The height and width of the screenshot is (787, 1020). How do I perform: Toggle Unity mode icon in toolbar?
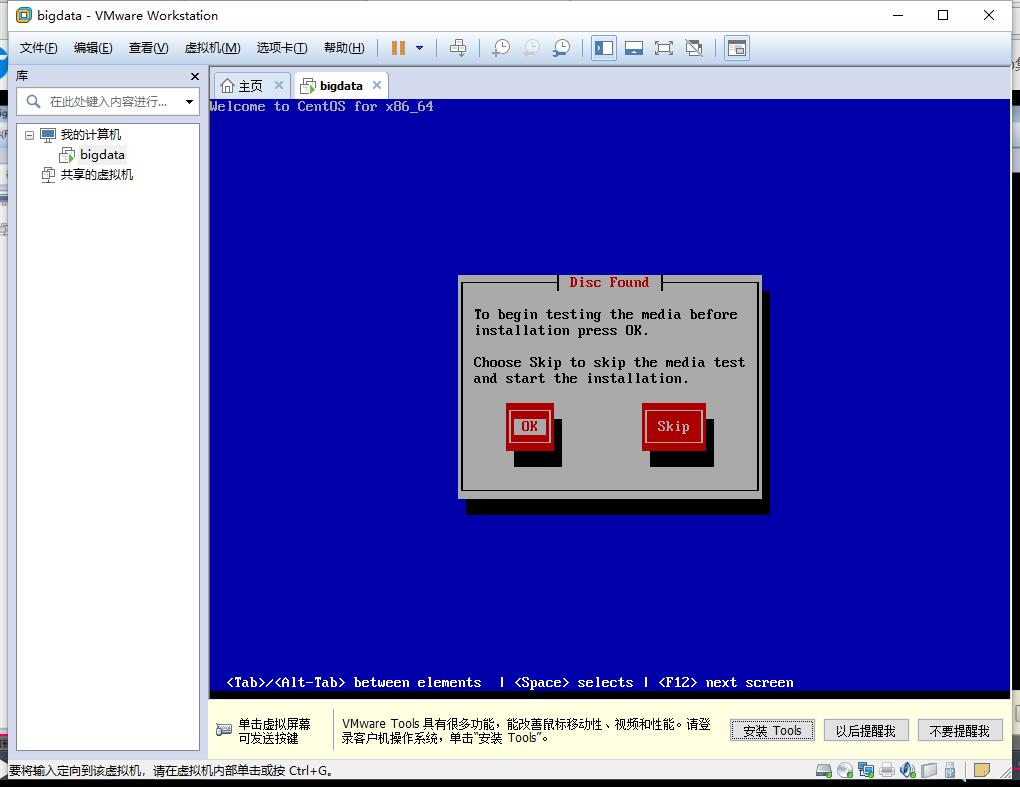tap(694, 48)
